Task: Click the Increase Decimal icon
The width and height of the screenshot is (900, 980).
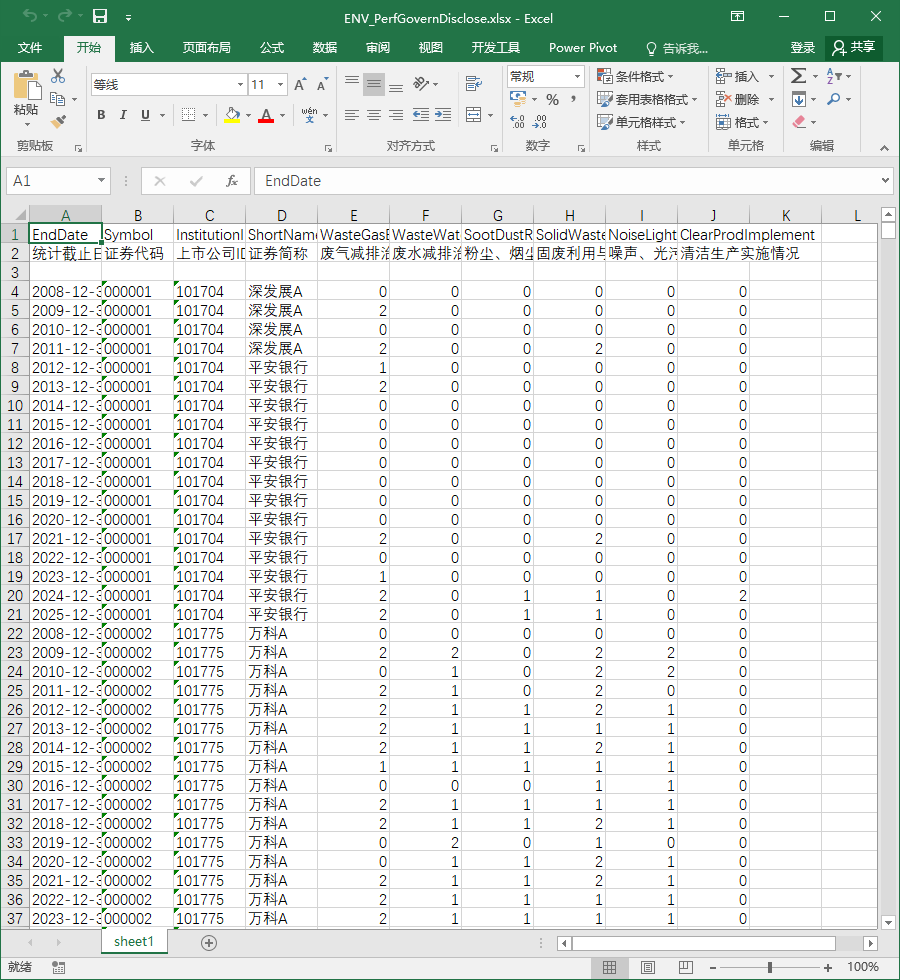Action: click(x=518, y=121)
